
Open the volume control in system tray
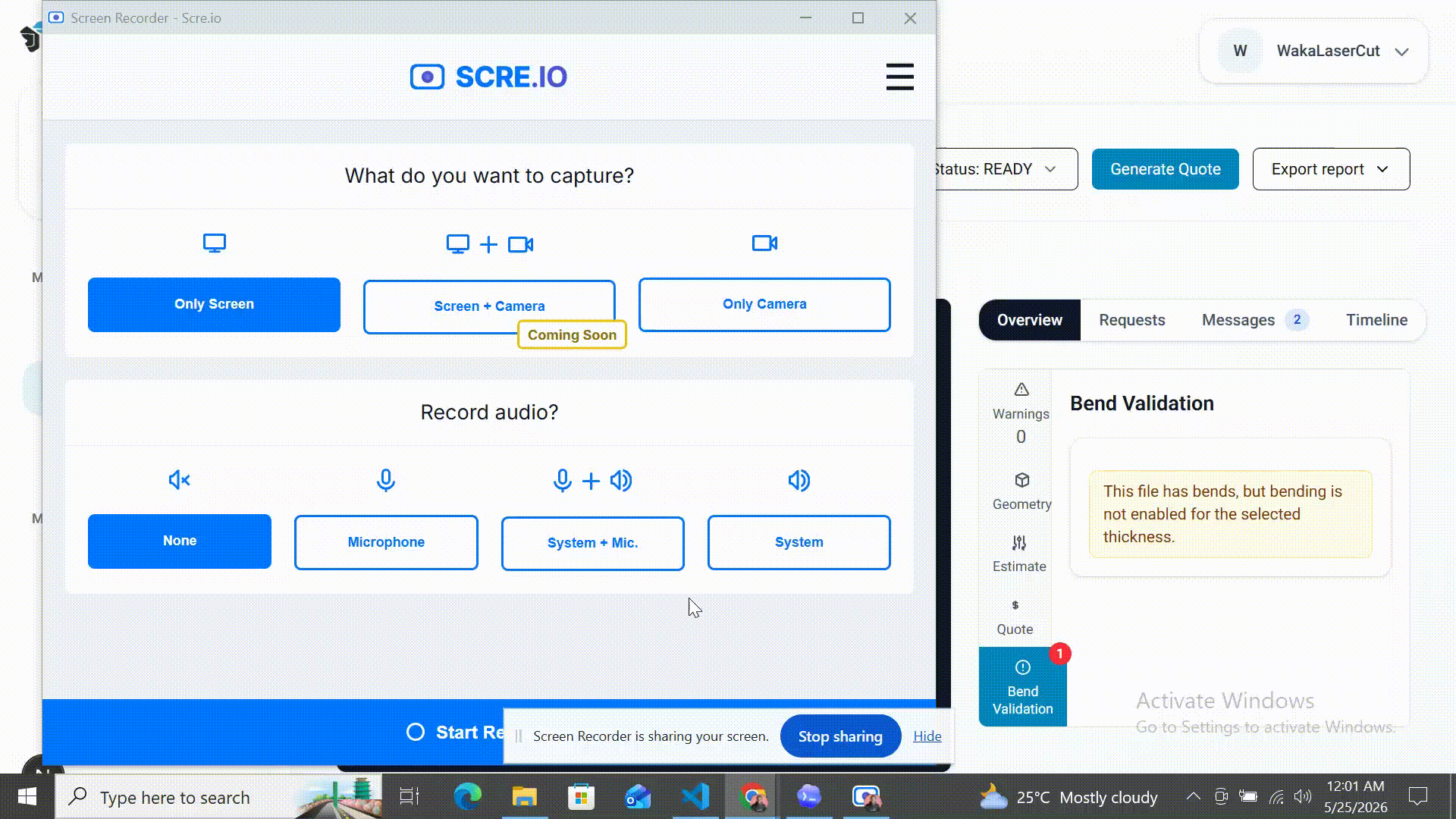pyautogui.click(x=1303, y=796)
